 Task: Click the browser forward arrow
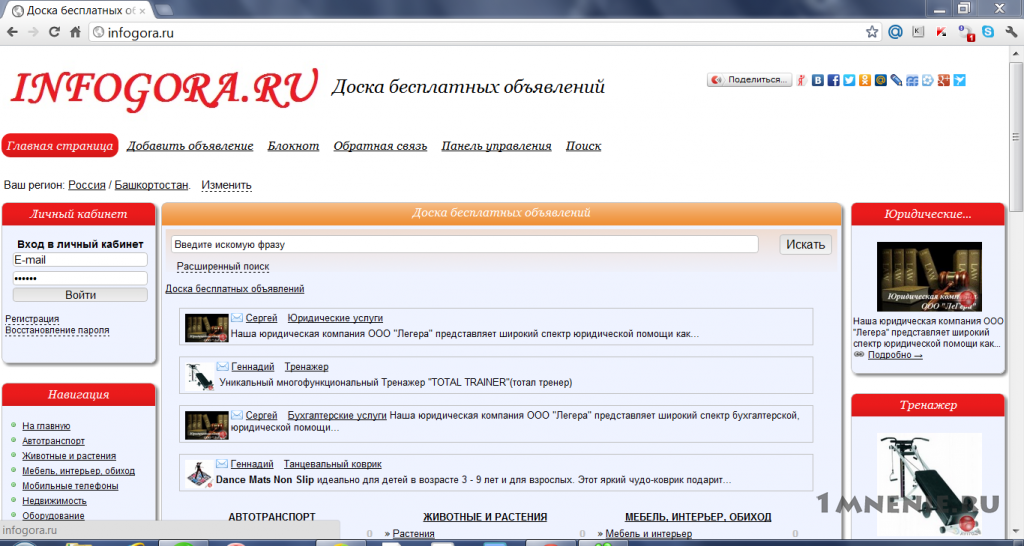[33, 32]
